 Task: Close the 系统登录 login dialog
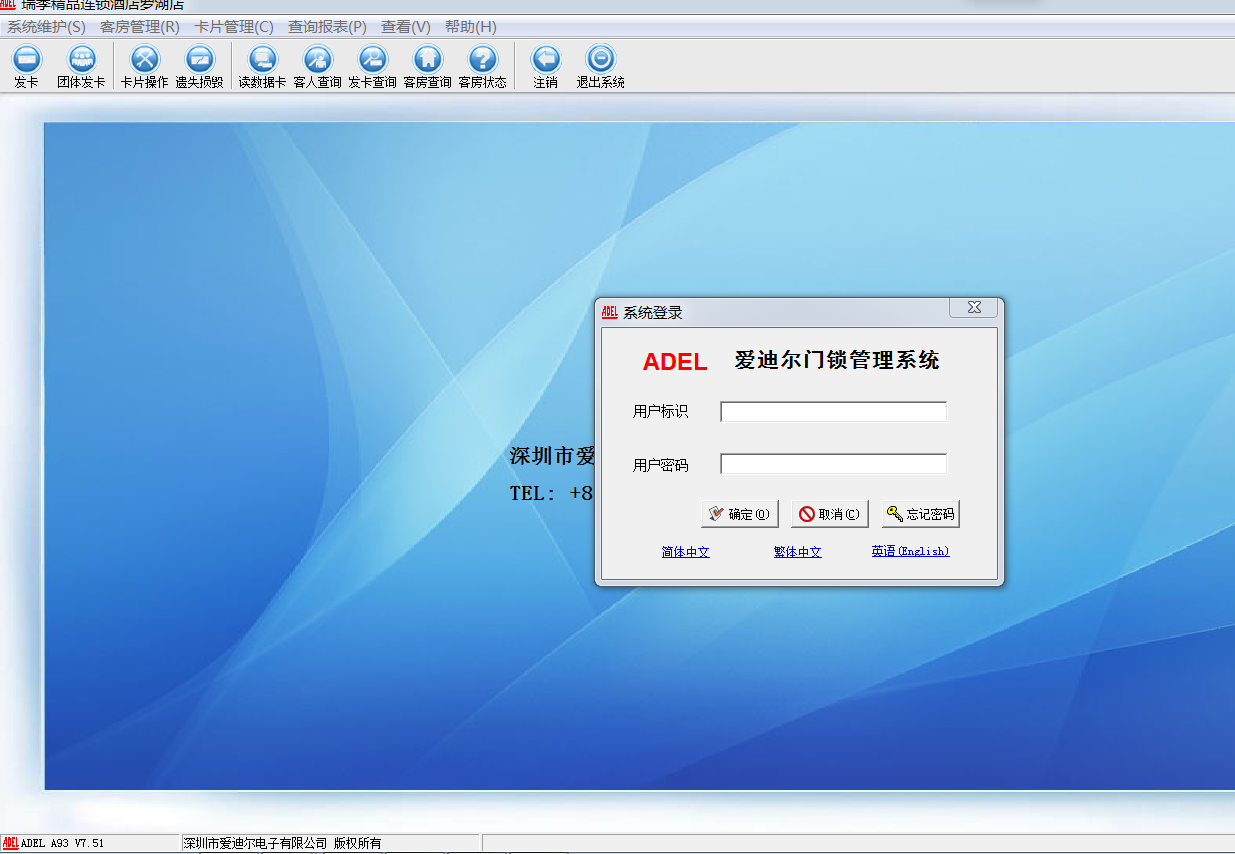(x=973, y=308)
